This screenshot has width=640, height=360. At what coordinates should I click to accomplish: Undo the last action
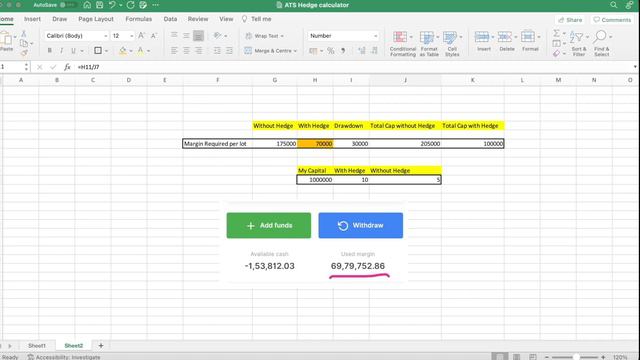tap(112, 5)
